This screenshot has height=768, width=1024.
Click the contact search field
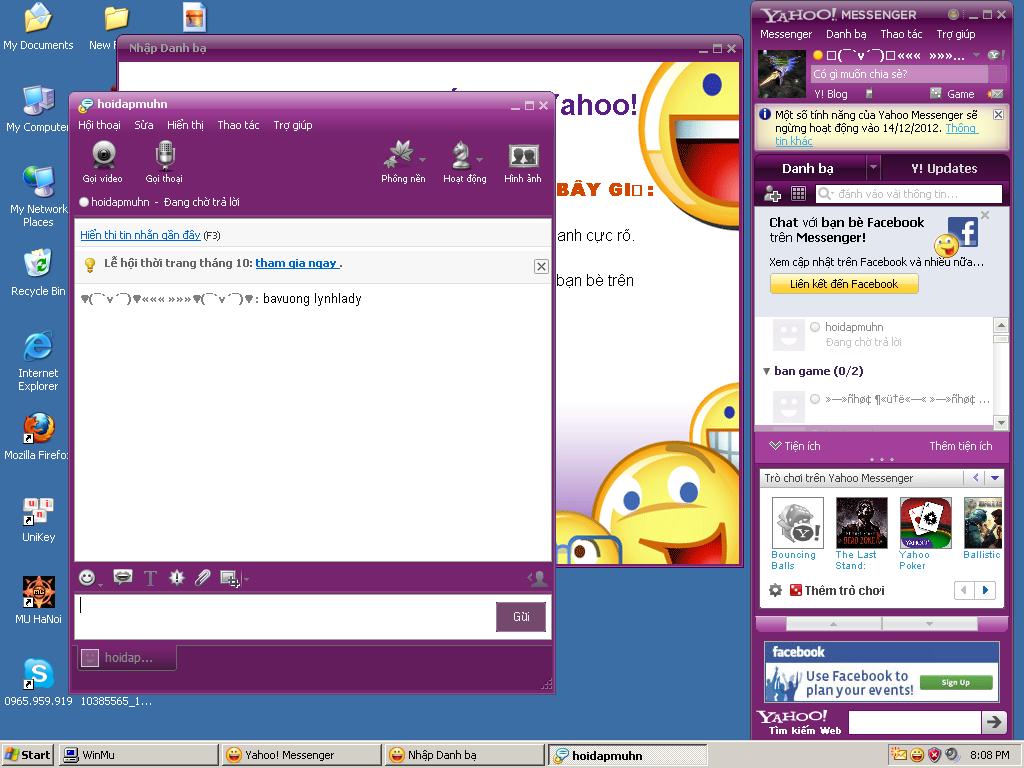(908, 194)
